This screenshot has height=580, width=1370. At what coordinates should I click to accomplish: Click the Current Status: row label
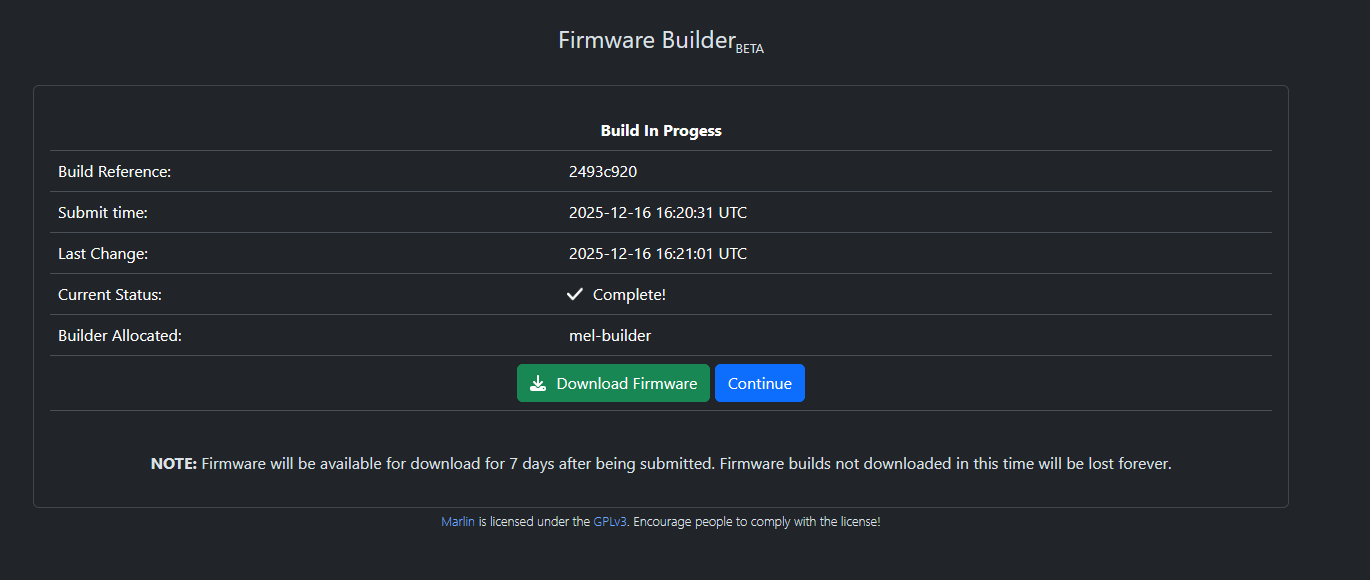(x=110, y=295)
